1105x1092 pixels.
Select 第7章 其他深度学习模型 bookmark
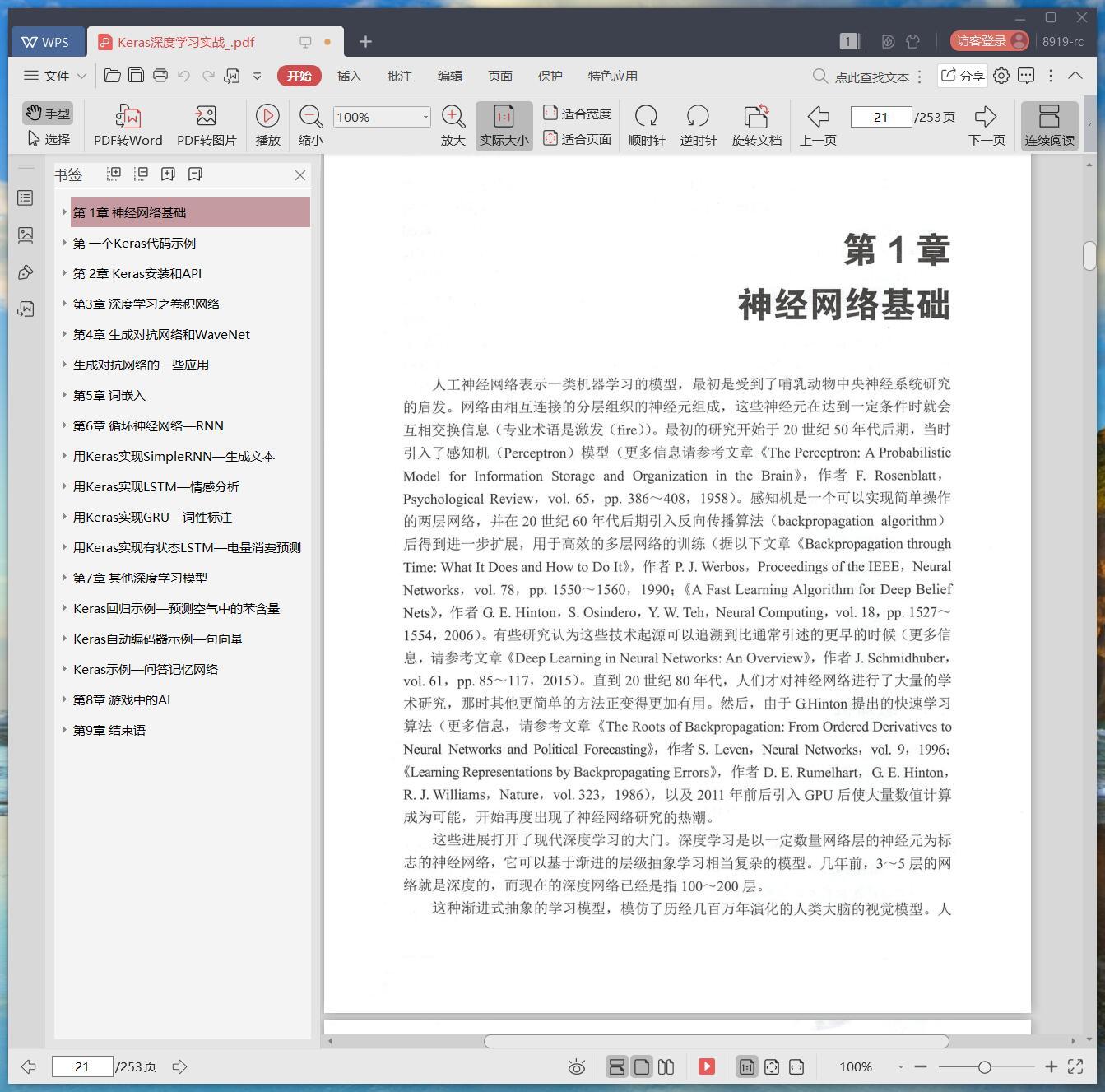pyautogui.click(x=140, y=579)
